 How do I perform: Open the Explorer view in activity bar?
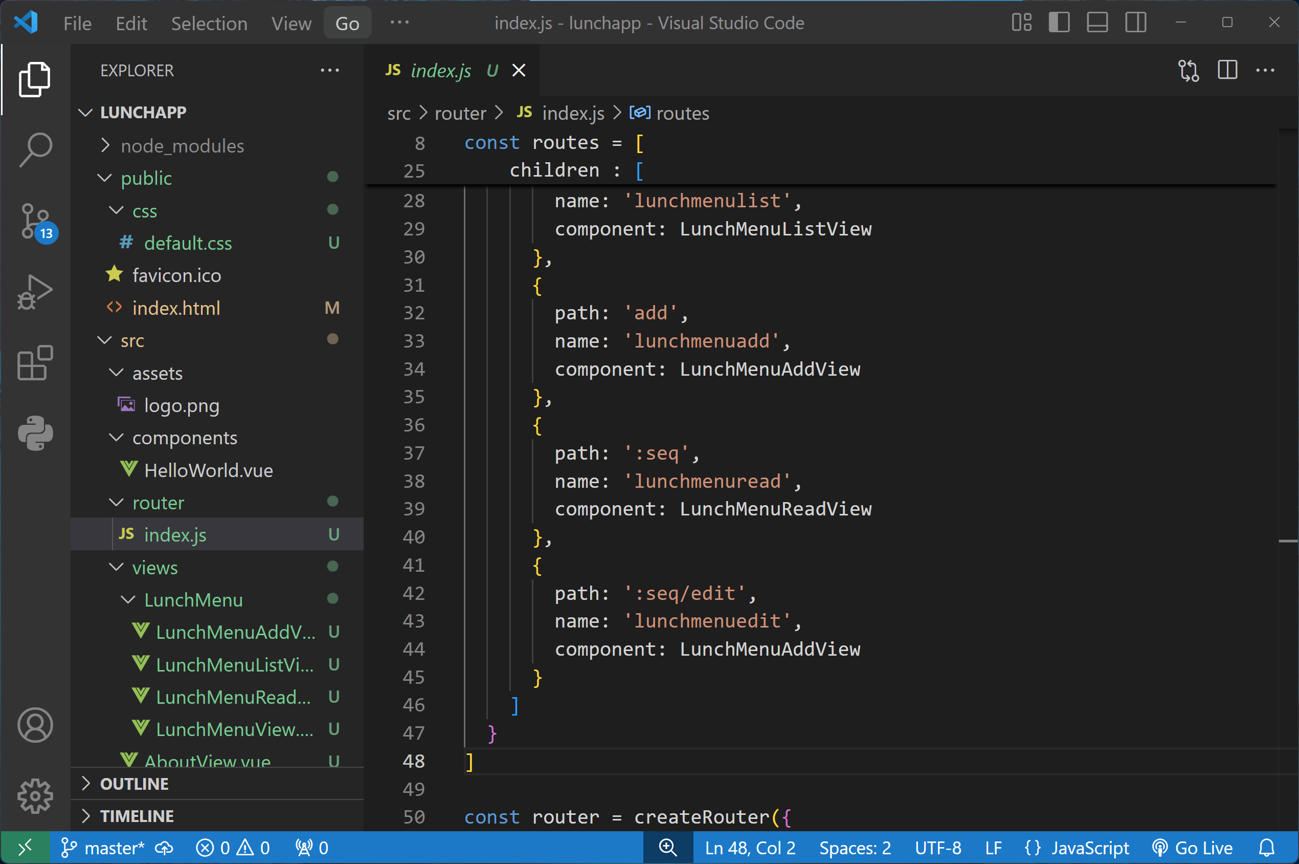click(35, 79)
